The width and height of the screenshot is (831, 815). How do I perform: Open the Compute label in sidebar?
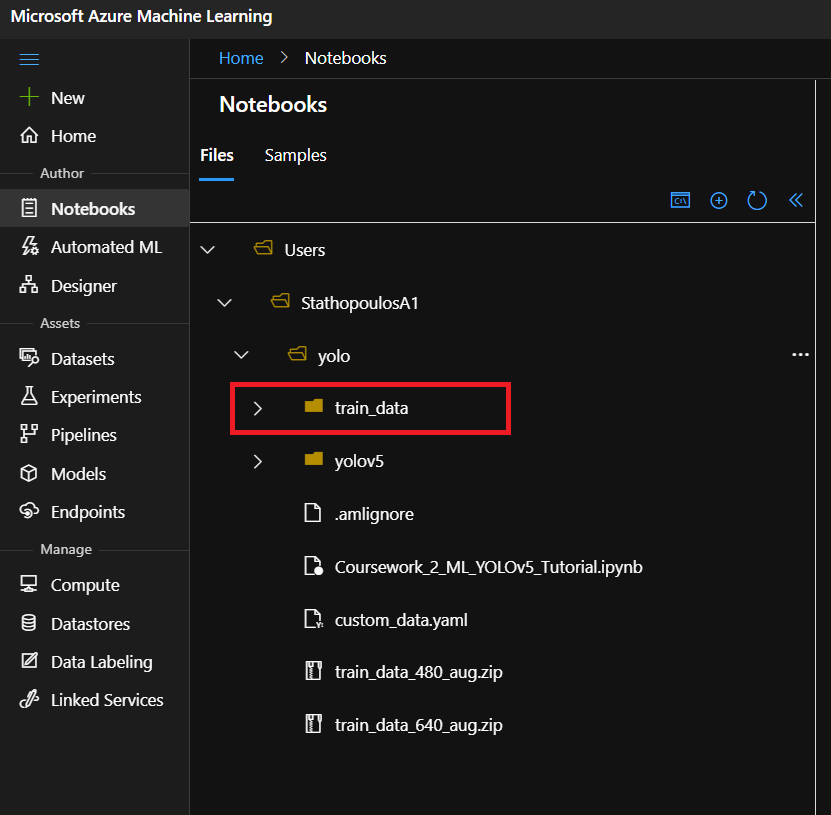click(x=85, y=586)
